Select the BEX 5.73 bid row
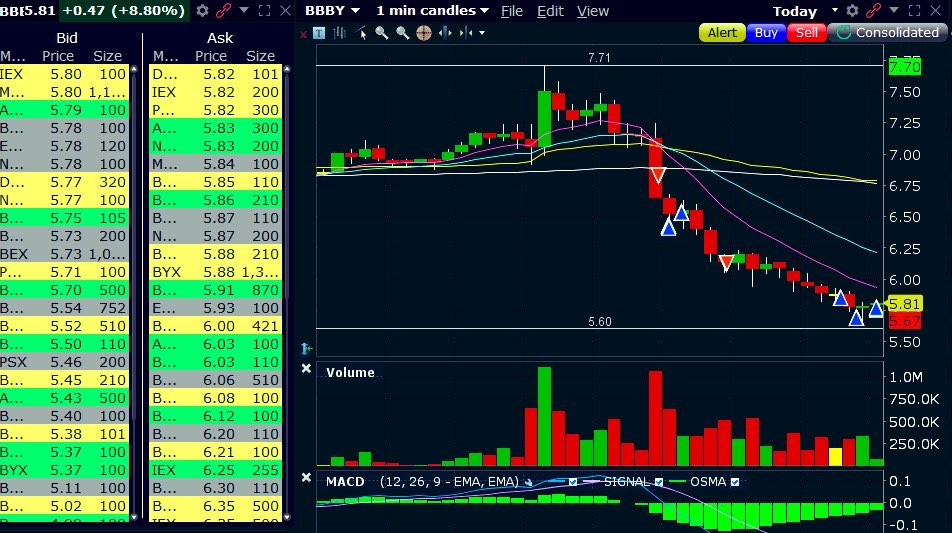Image resolution: width=952 pixels, height=533 pixels. click(x=64, y=254)
